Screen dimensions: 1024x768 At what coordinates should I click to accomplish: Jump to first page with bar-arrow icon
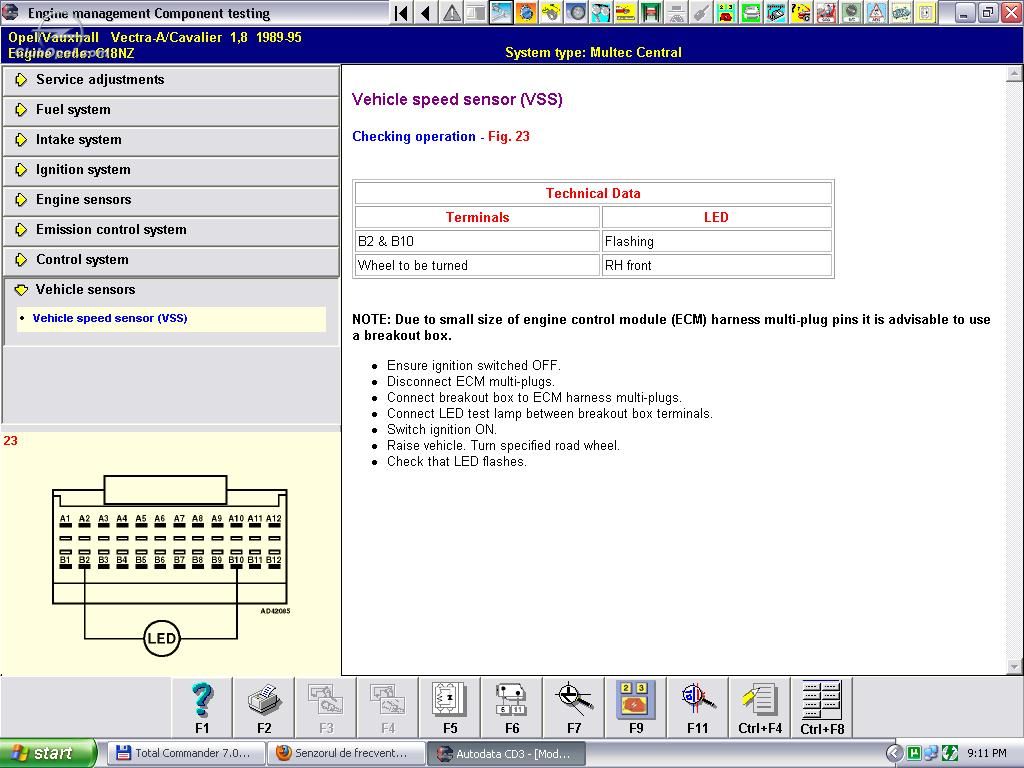point(402,12)
